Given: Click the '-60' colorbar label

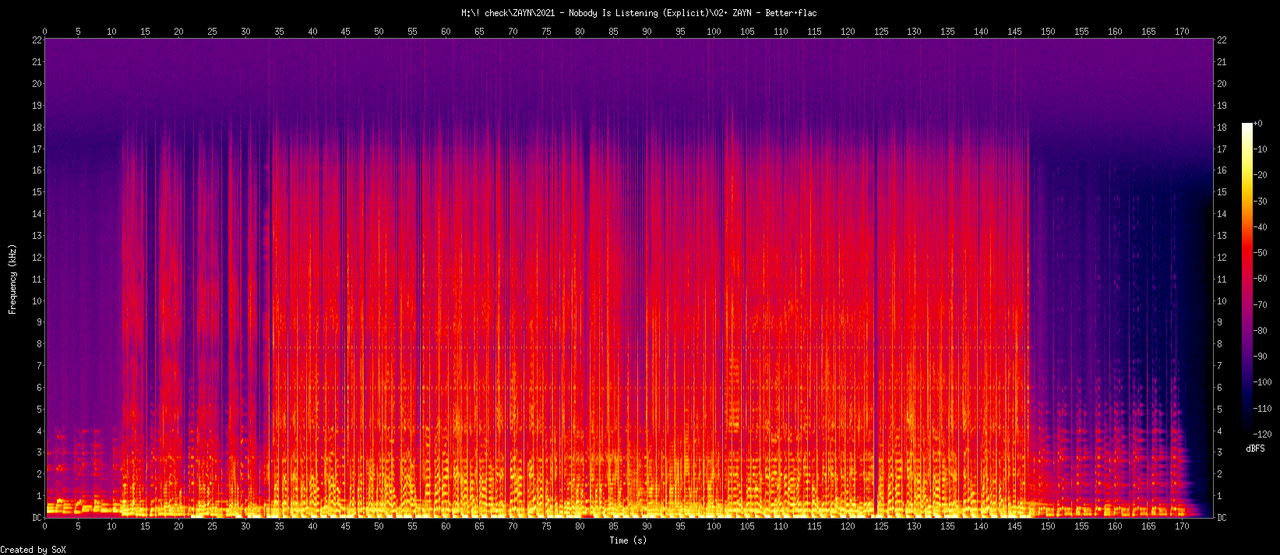Looking at the screenshot, I should coord(1261,280).
